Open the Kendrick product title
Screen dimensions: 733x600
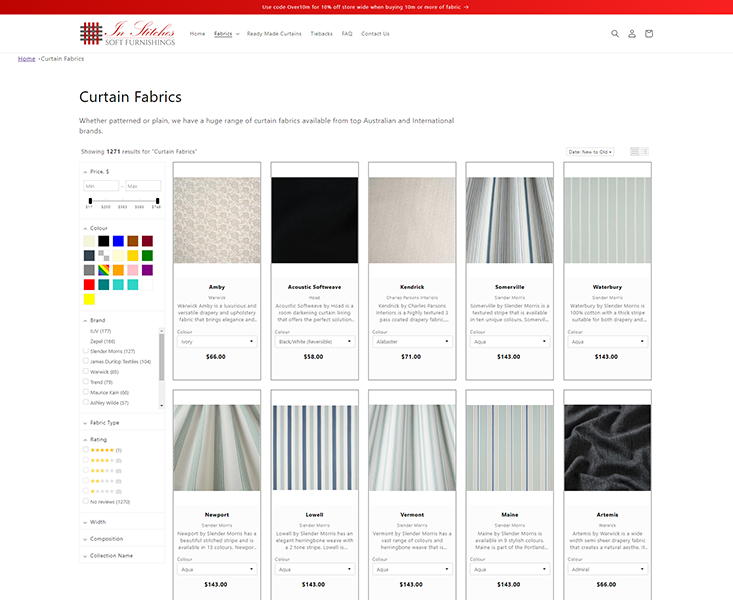412,287
